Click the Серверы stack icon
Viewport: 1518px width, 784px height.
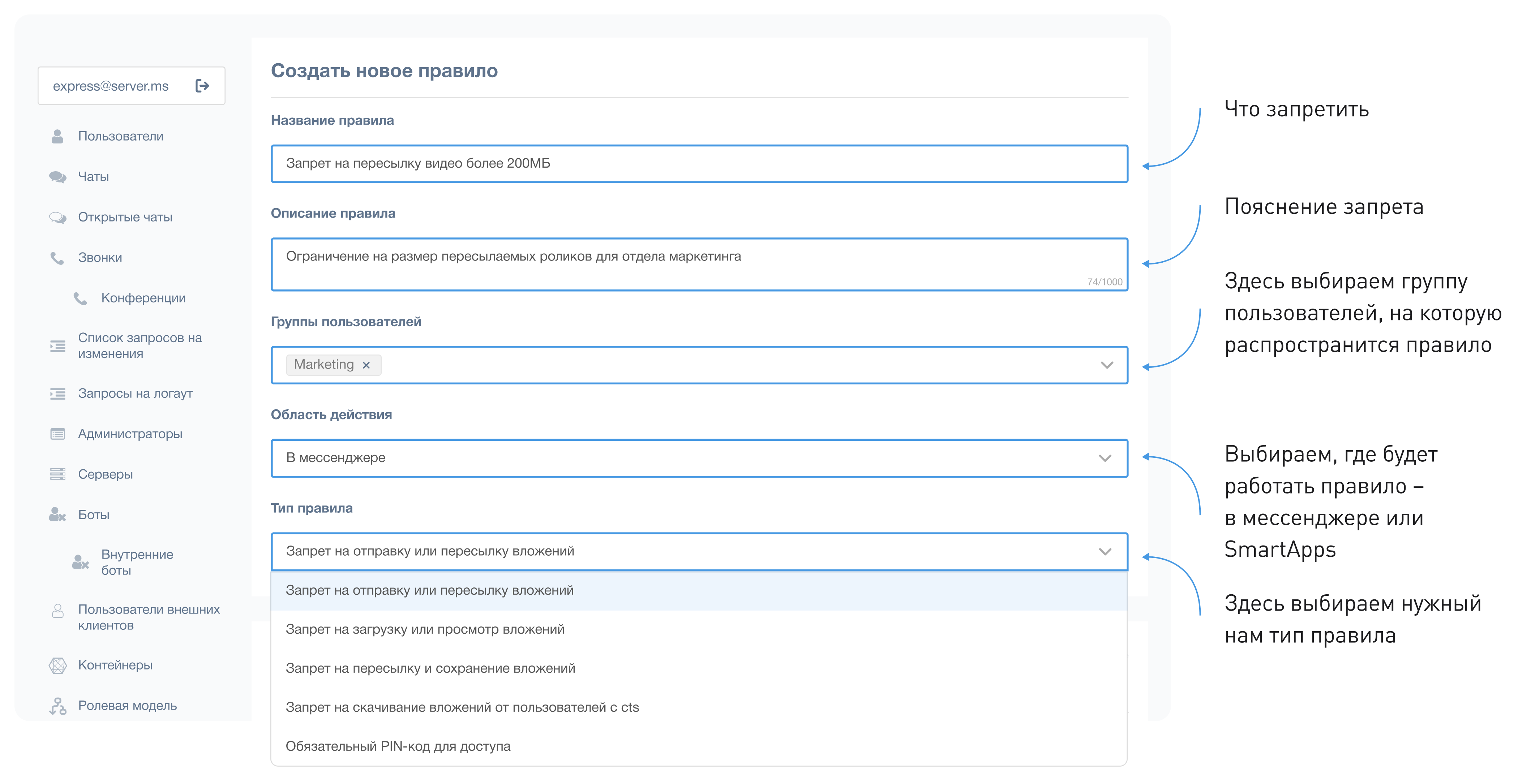click(57, 474)
